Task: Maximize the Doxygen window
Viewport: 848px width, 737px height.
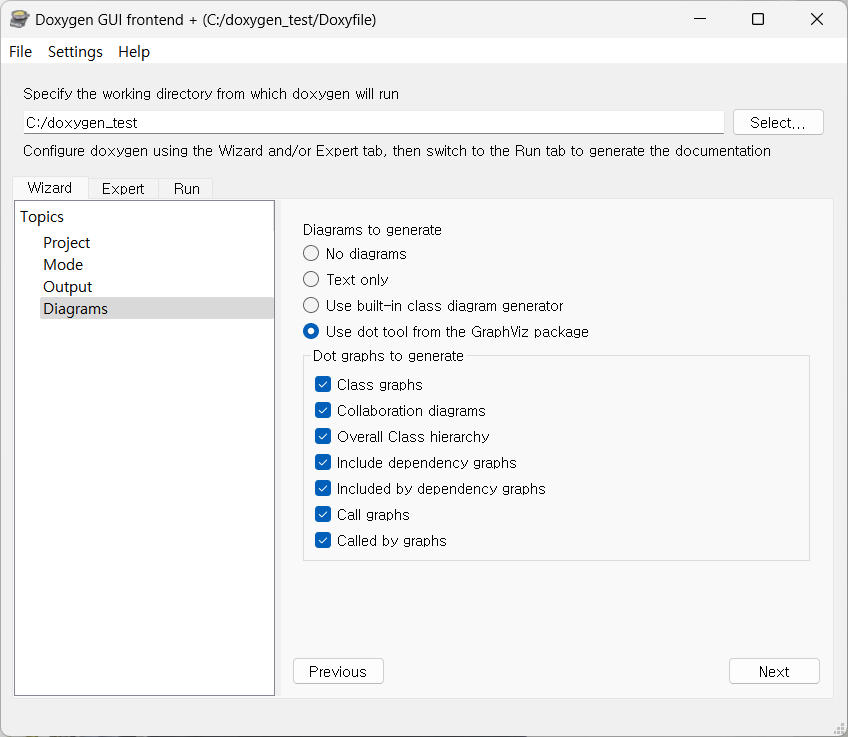Action: 758,19
